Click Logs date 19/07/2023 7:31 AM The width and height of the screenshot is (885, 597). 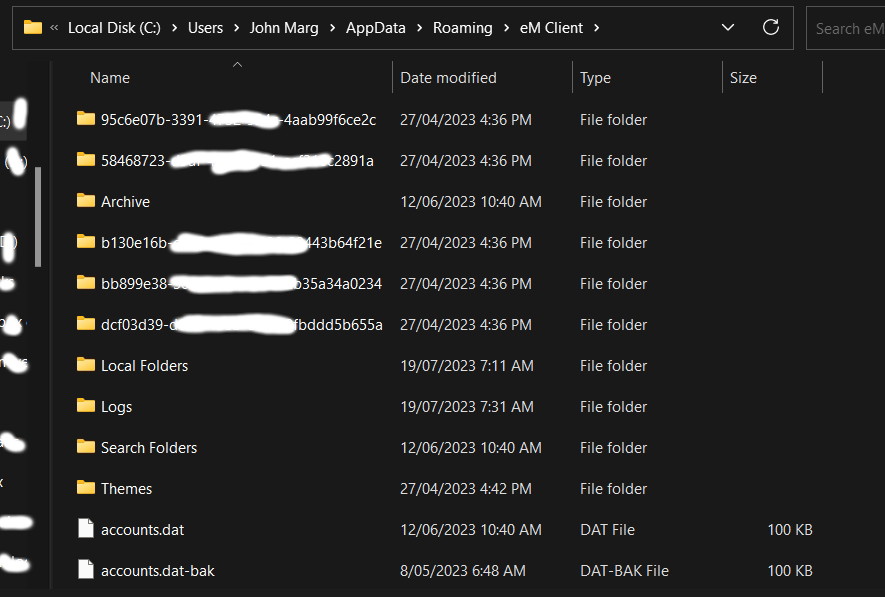467,407
